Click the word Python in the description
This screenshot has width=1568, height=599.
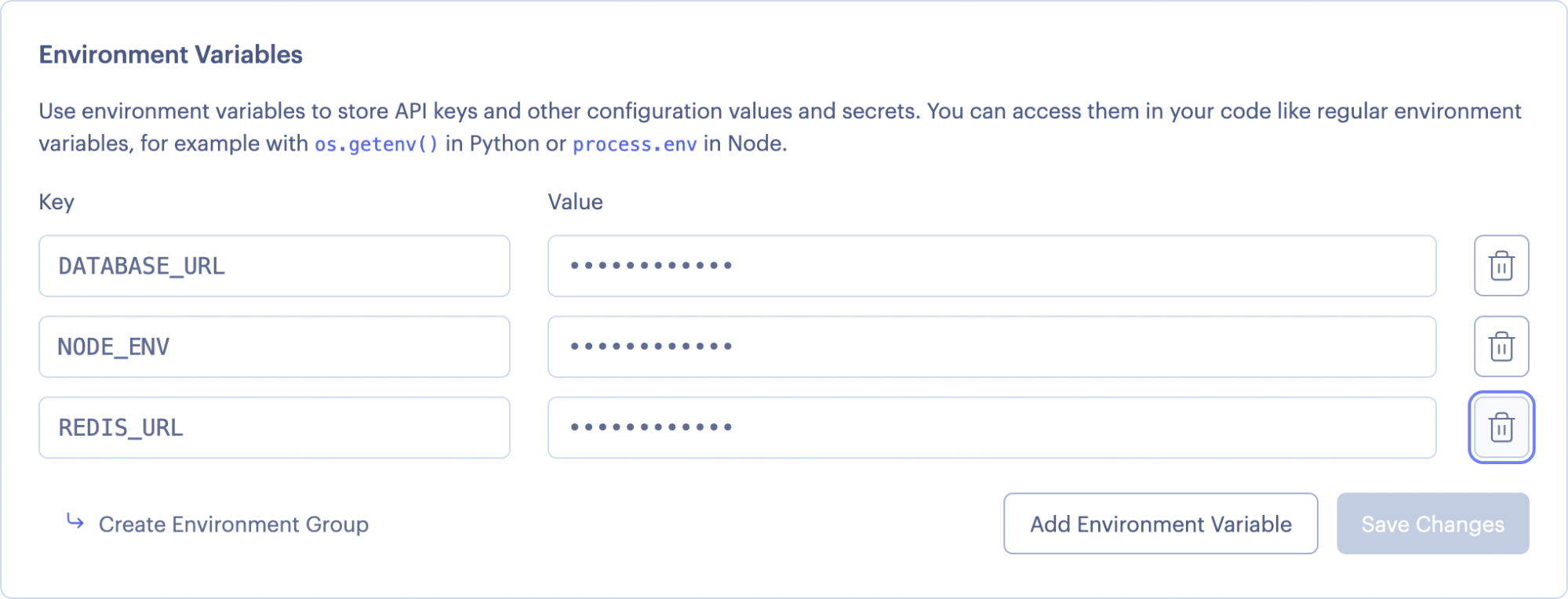(x=504, y=143)
